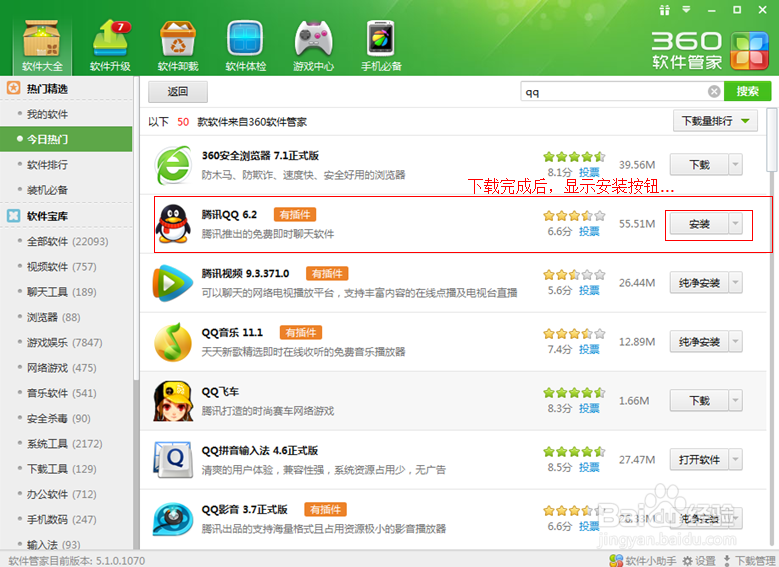Click the gift icon in title bar
The image size is (779, 567).
(x=664, y=10)
